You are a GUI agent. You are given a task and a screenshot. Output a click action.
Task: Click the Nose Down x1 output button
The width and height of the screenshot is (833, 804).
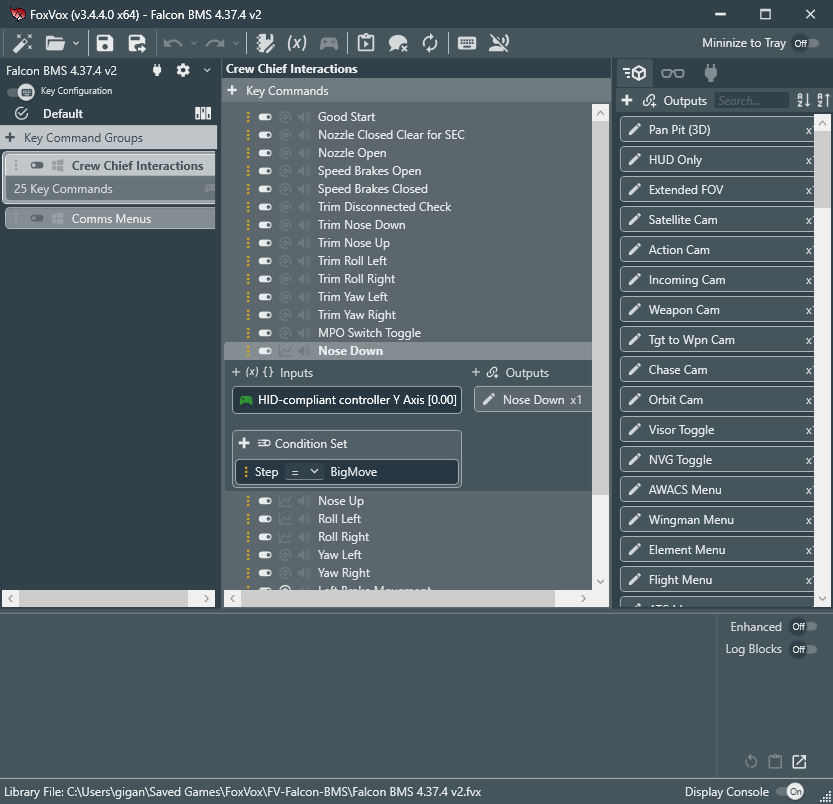533,400
